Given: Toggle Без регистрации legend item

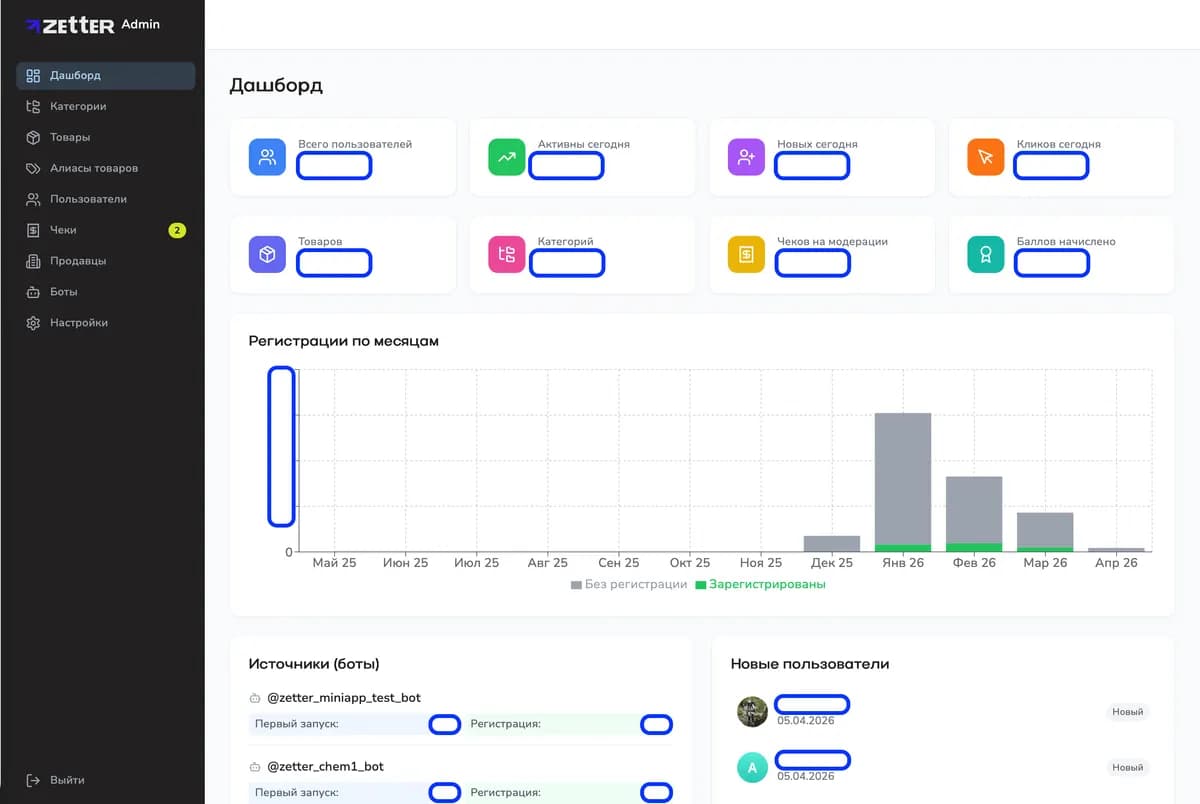Looking at the screenshot, I should point(629,584).
